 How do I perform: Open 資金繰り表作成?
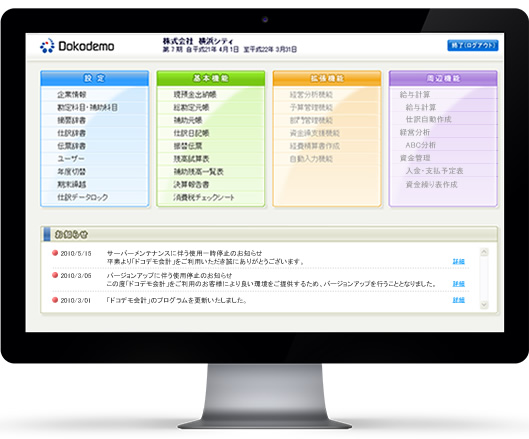[431, 185]
